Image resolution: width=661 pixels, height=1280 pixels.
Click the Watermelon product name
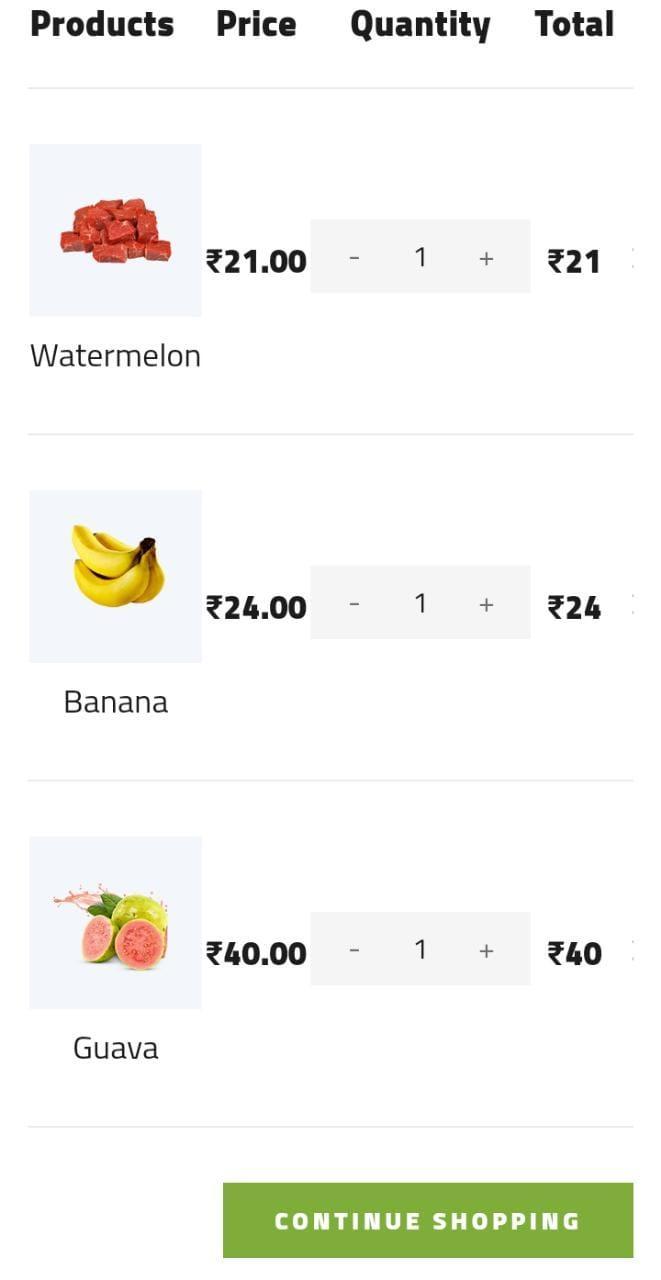tap(115, 356)
